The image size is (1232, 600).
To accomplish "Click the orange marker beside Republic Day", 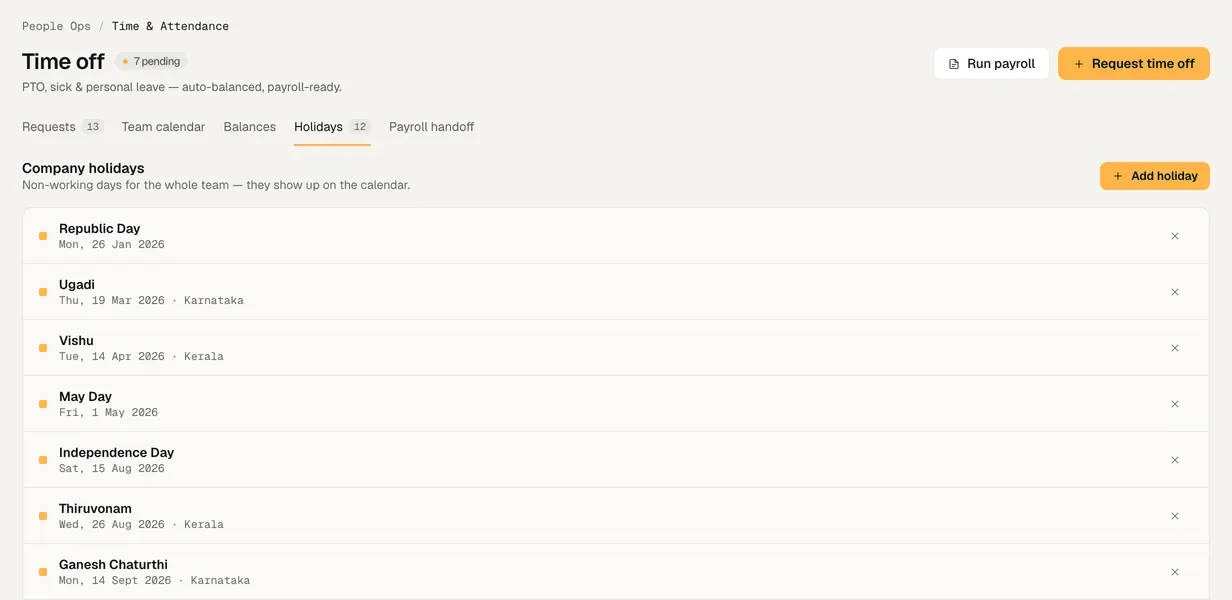I will pyautogui.click(x=43, y=236).
